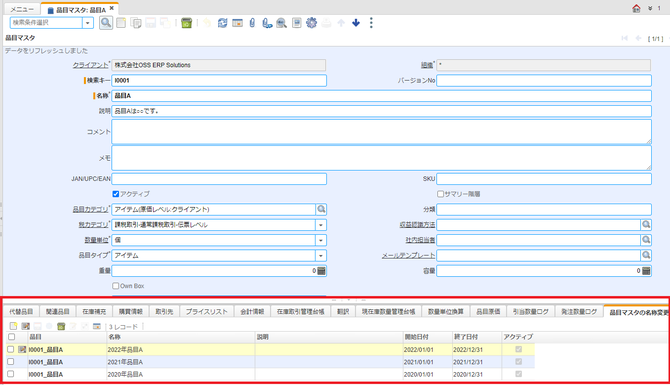This screenshot has width=670, height=385.
Task: Open the 重量 calculator icon
Action: [x=321, y=271]
